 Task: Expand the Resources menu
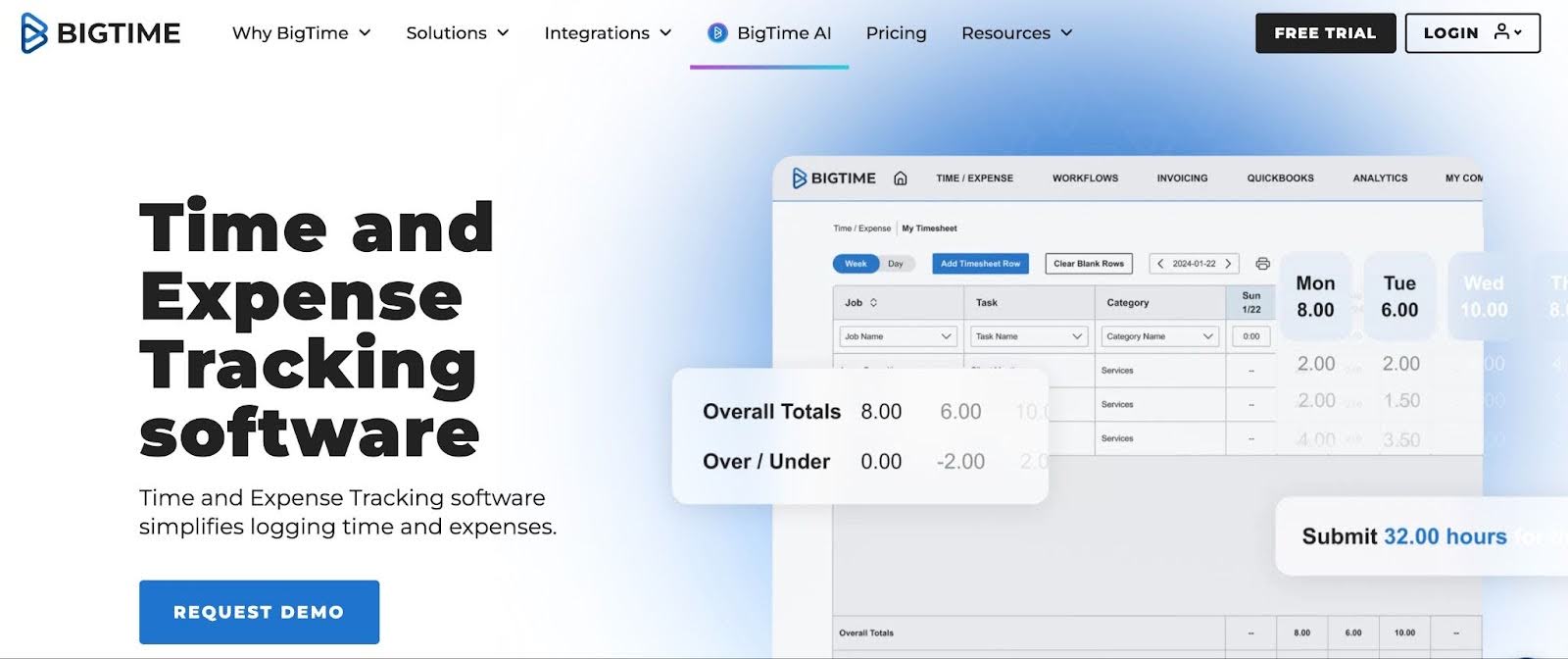pyautogui.click(x=1017, y=33)
